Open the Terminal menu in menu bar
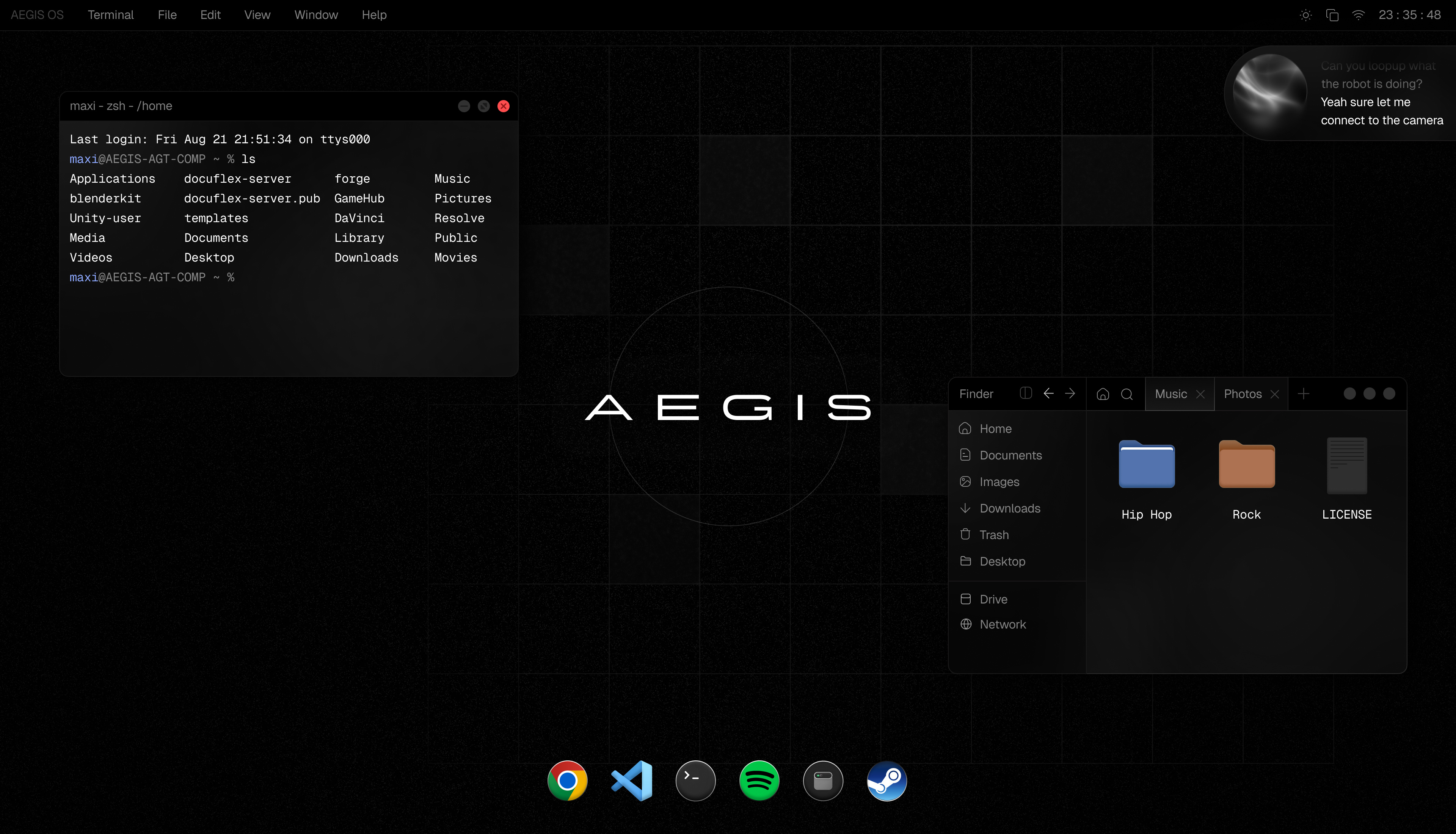 pyautogui.click(x=111, y=15)
